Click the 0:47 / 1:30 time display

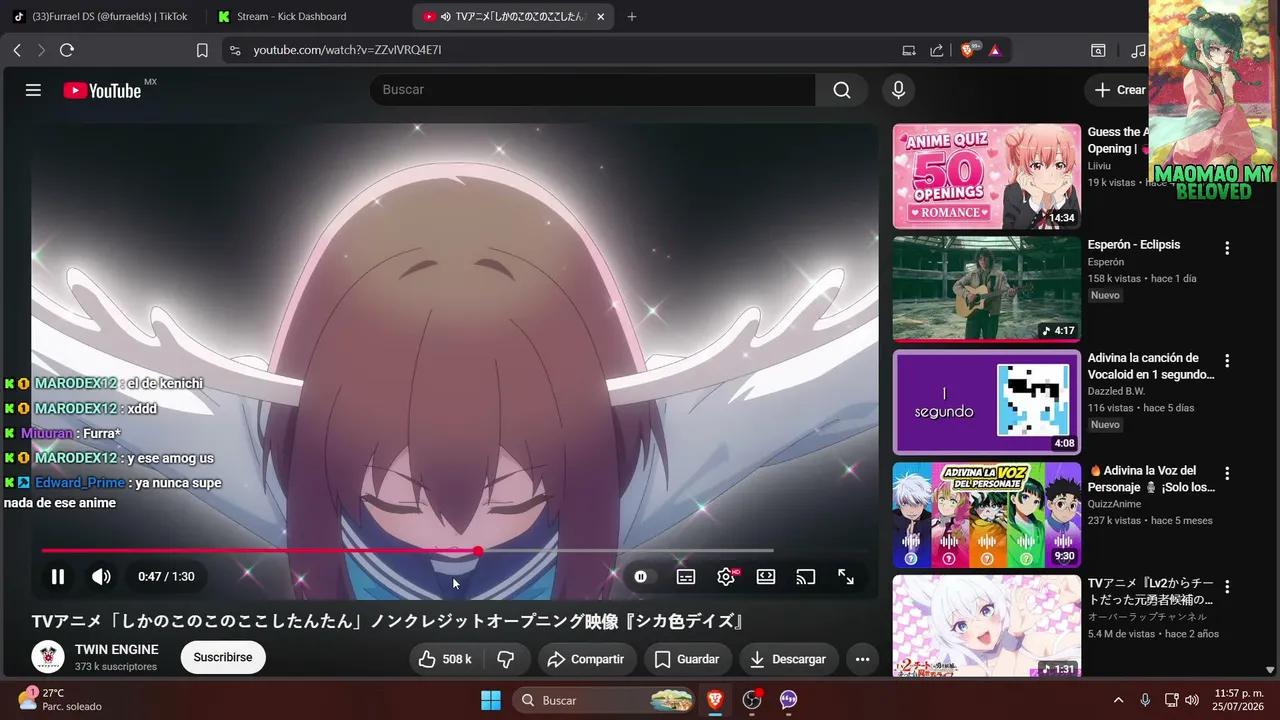[x=166, y=576]
